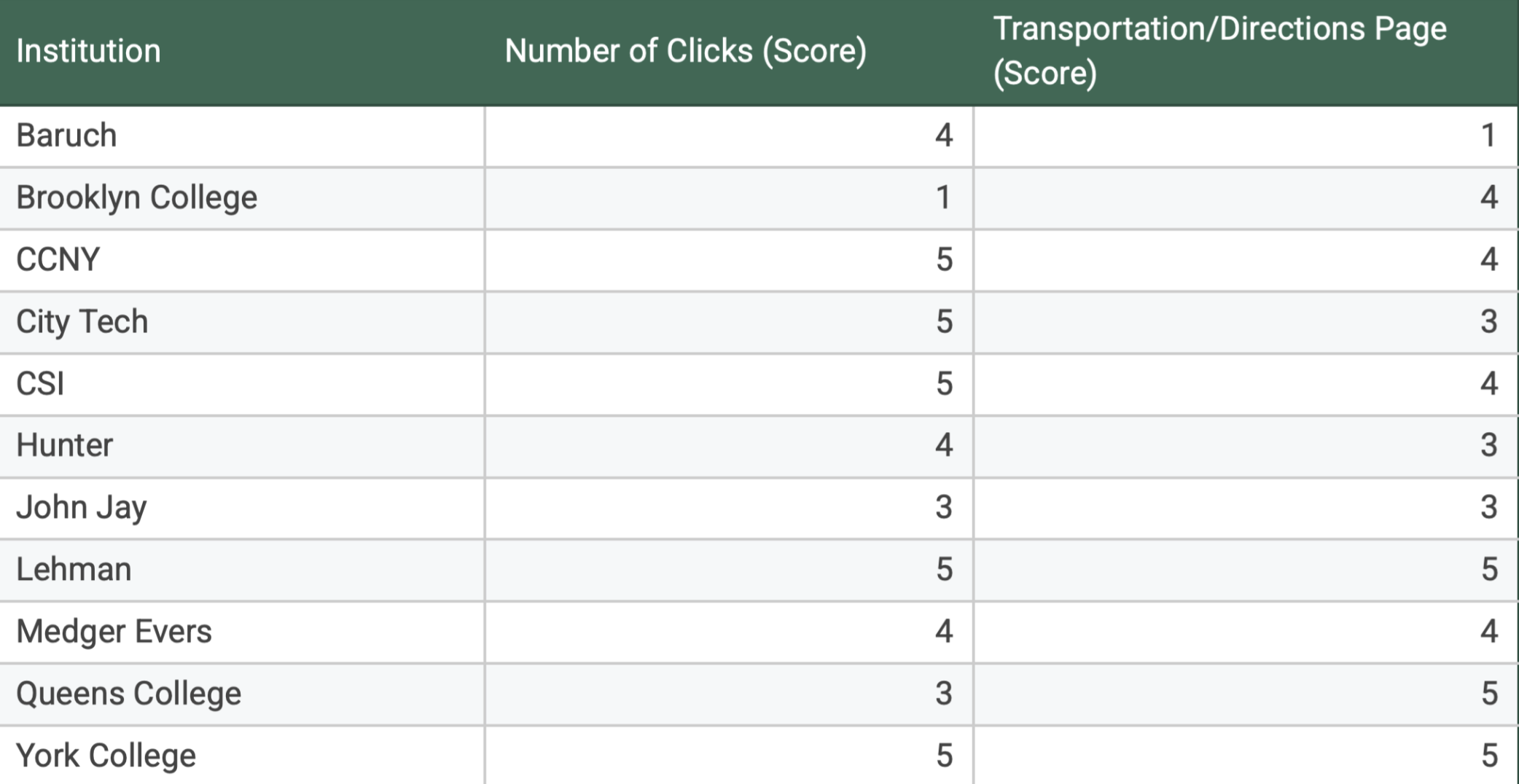Select the Transportation/Directions Page (Score) header
The image size is (1519, 784).
[x=1219, y=51]
